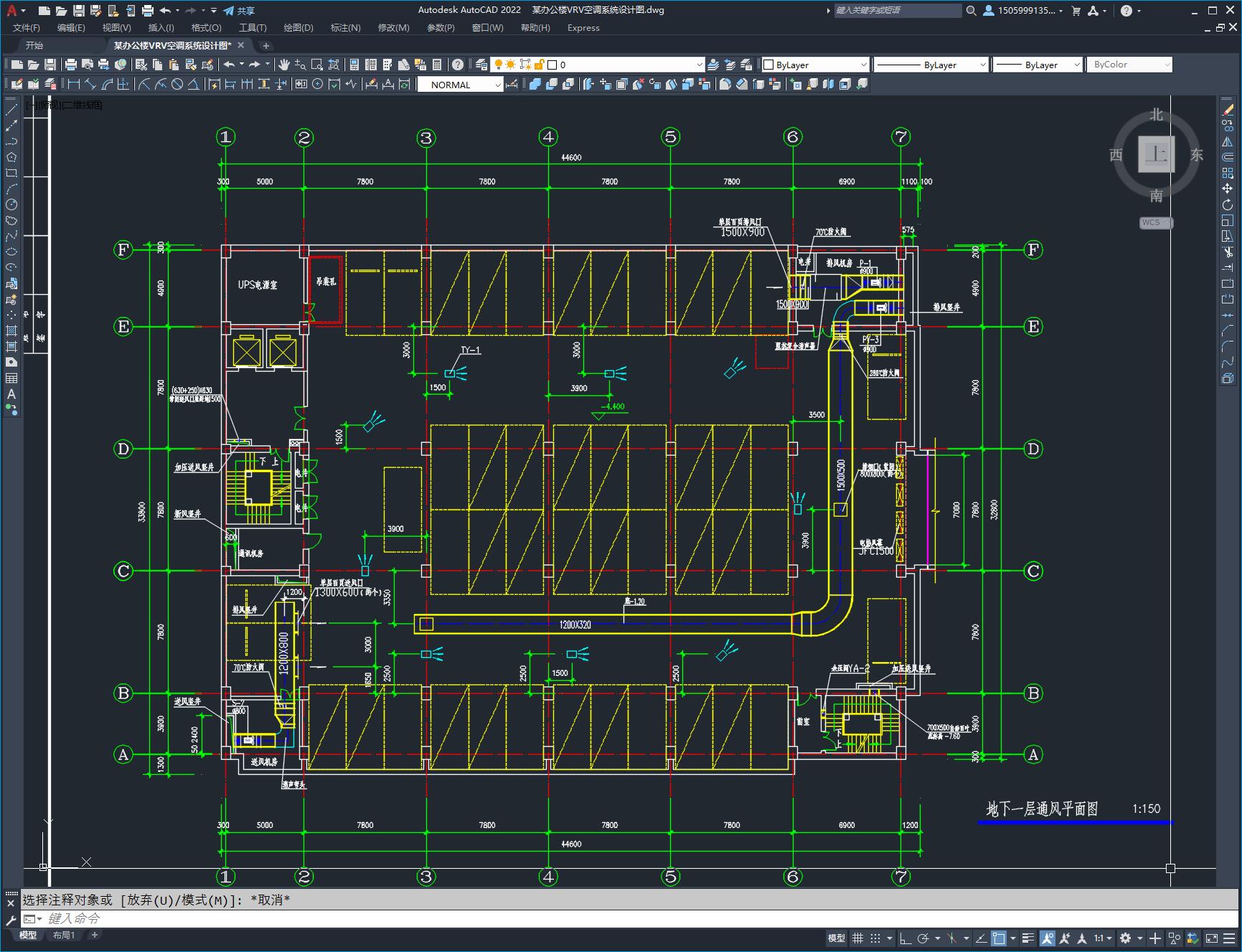Viewport: 1242px width, 952px height.
Task: Open the Layer Properties Manager icon
Action: pyautogui.click(x=481, y=65)
